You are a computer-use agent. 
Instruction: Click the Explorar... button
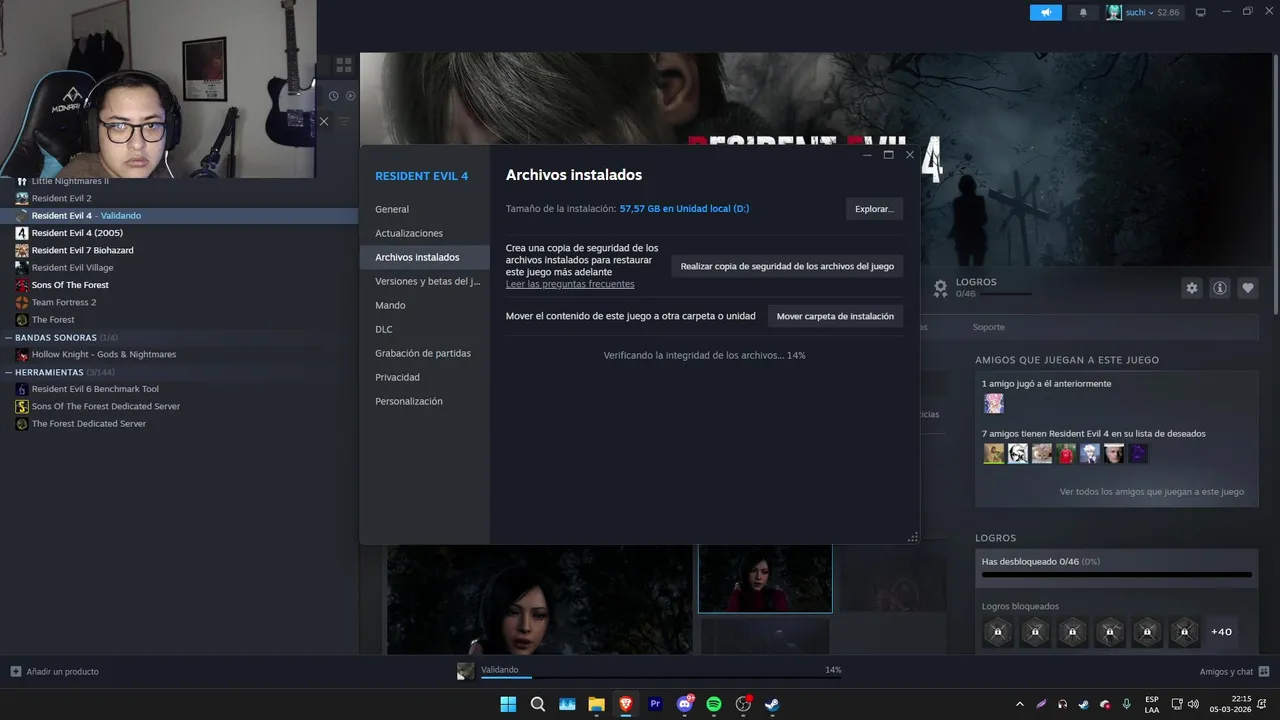pyautogui.click(x=874, y=209)
